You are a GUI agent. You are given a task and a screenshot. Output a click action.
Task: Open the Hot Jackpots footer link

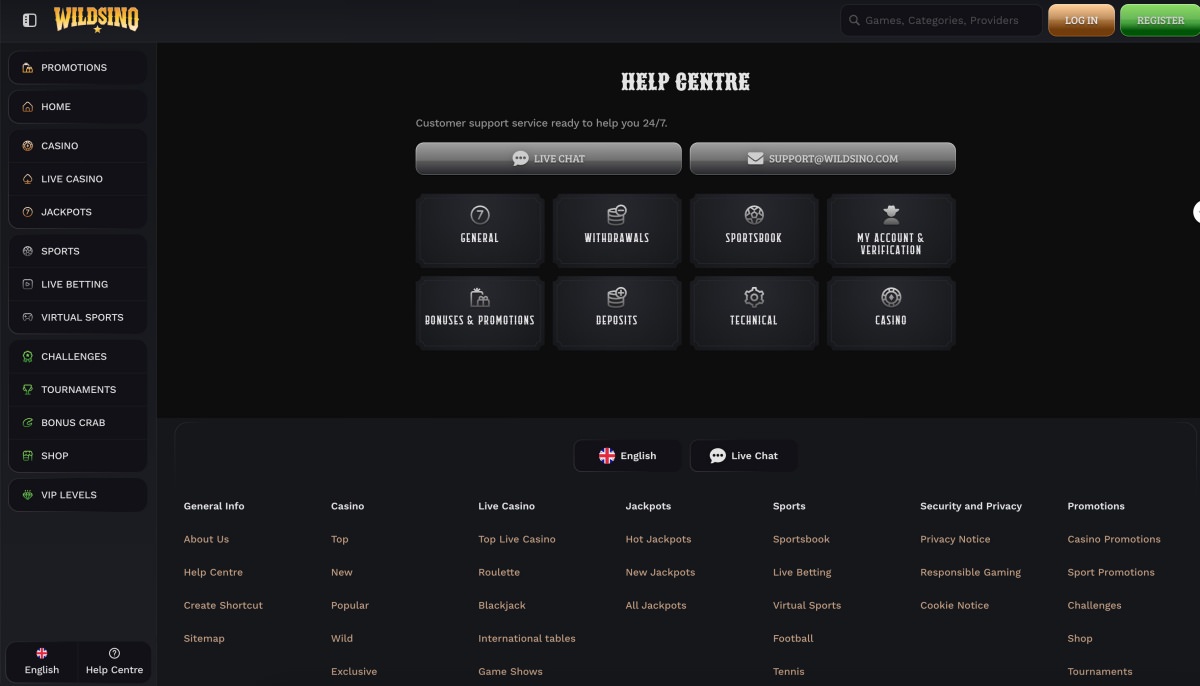(658, 539)
